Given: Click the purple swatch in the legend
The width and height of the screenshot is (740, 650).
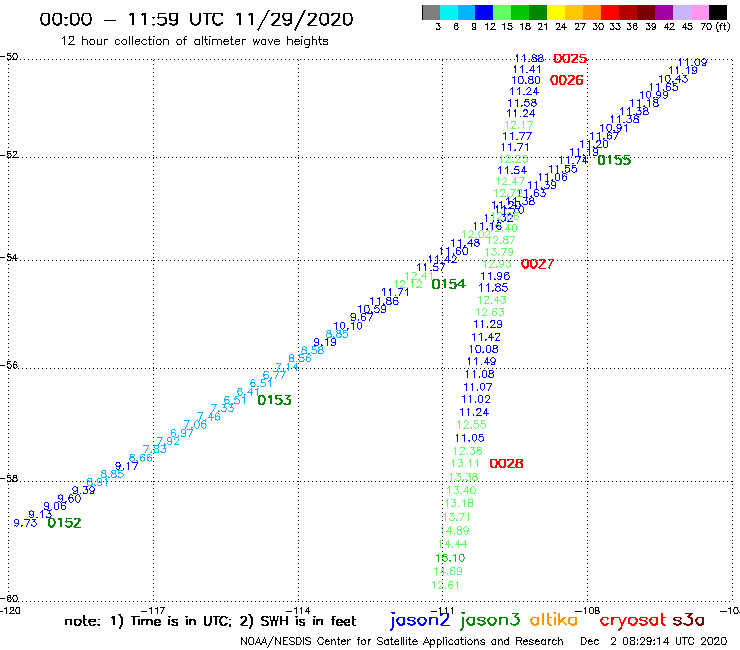Looking at the screenshot, I should tap(664, 12).
